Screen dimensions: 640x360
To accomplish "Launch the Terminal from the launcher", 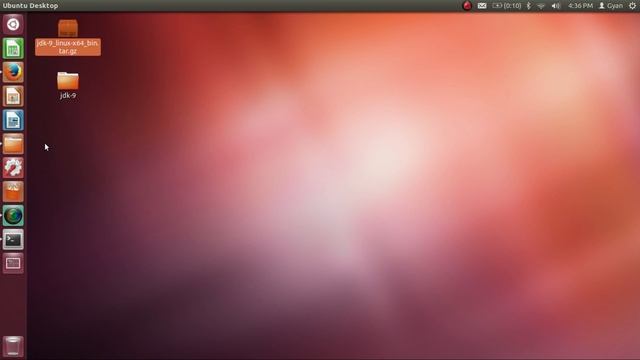I will tap(13, 240).
